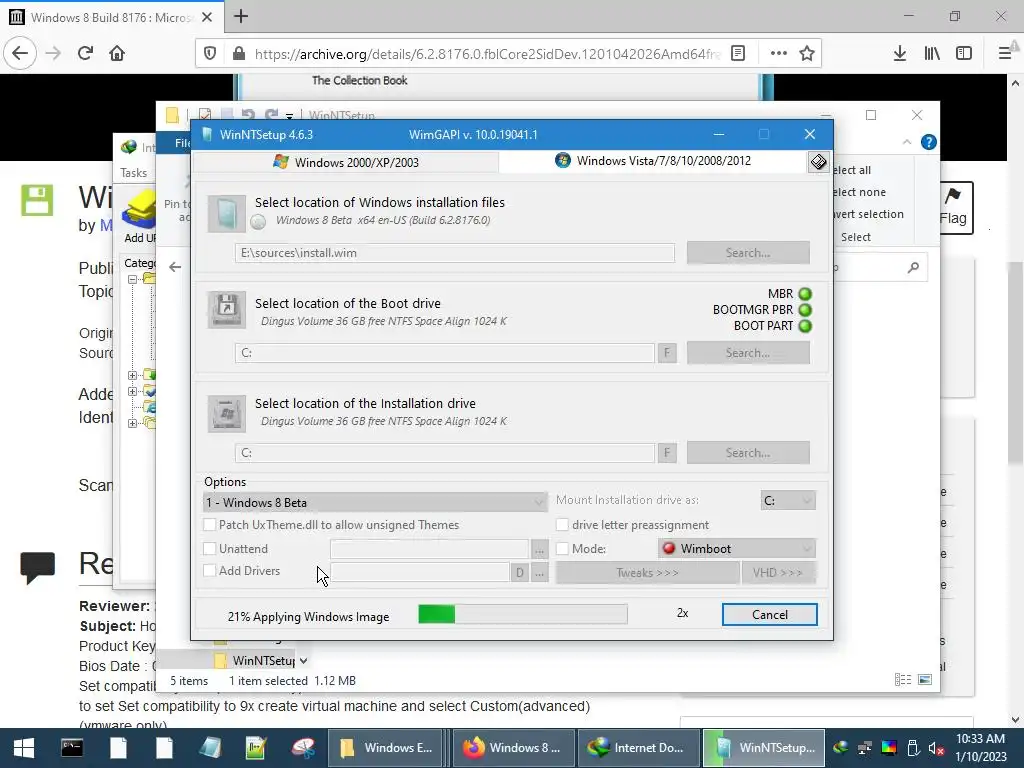Click the MBR green status light
The image size is (1024, 768).
click(x=805, y=294)
